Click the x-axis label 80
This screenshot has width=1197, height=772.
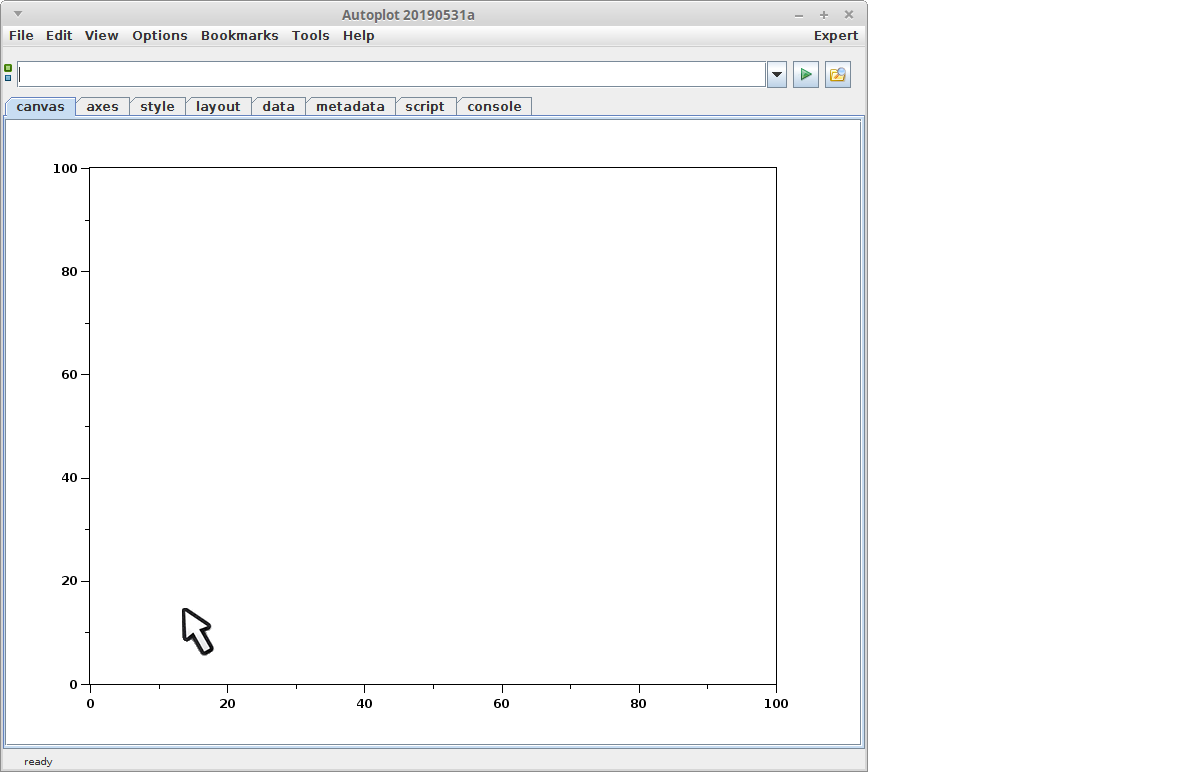click(x=638, y=704)
